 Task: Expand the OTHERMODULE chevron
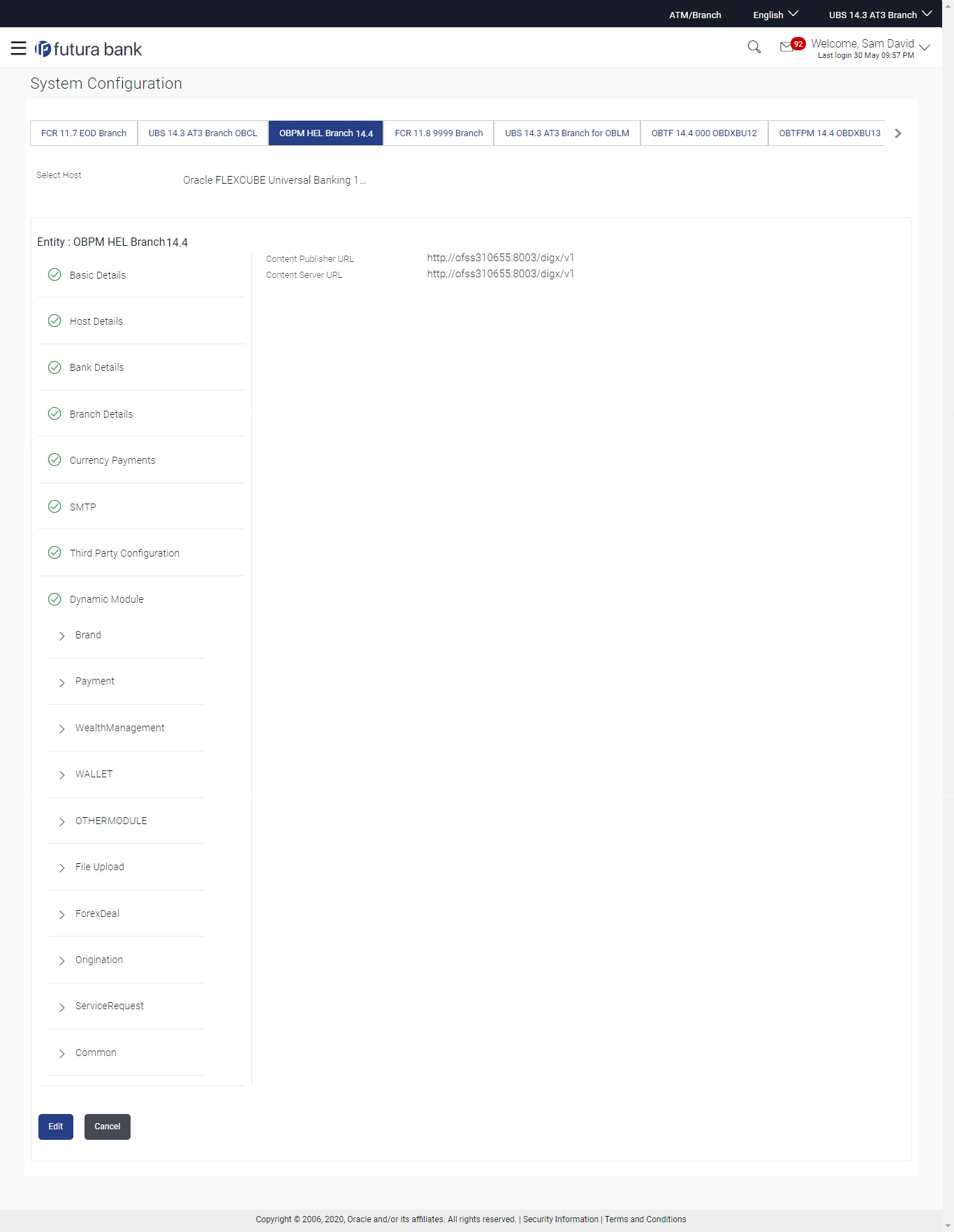pyautogui.click(x=61, y=821)
